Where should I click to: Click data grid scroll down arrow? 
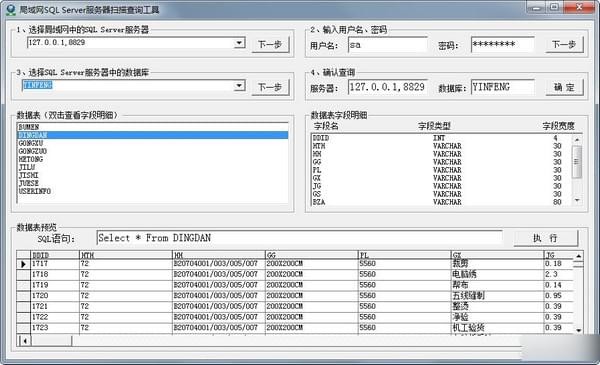[578, 330]
